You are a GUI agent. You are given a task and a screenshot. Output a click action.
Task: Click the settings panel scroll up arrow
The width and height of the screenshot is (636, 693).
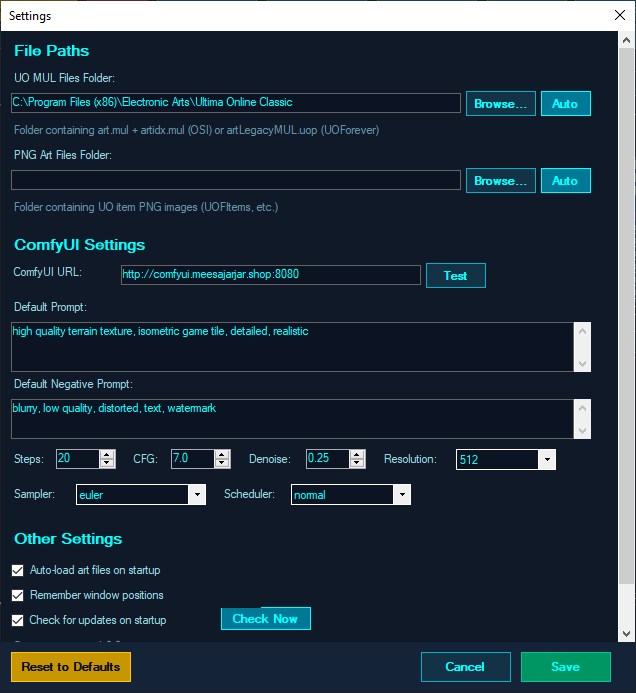point(626,40)
